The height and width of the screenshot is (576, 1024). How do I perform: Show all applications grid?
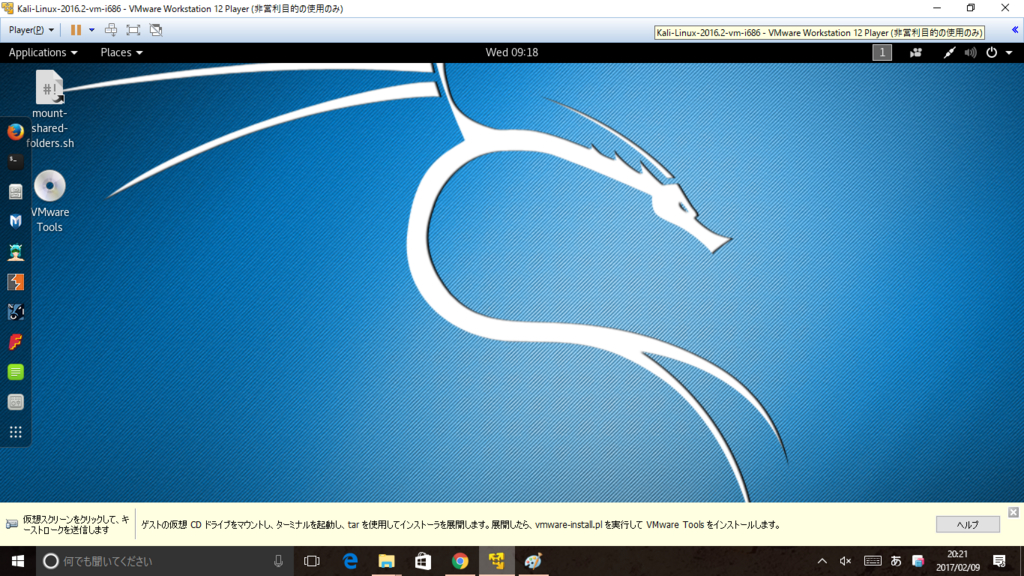point(16,432)
